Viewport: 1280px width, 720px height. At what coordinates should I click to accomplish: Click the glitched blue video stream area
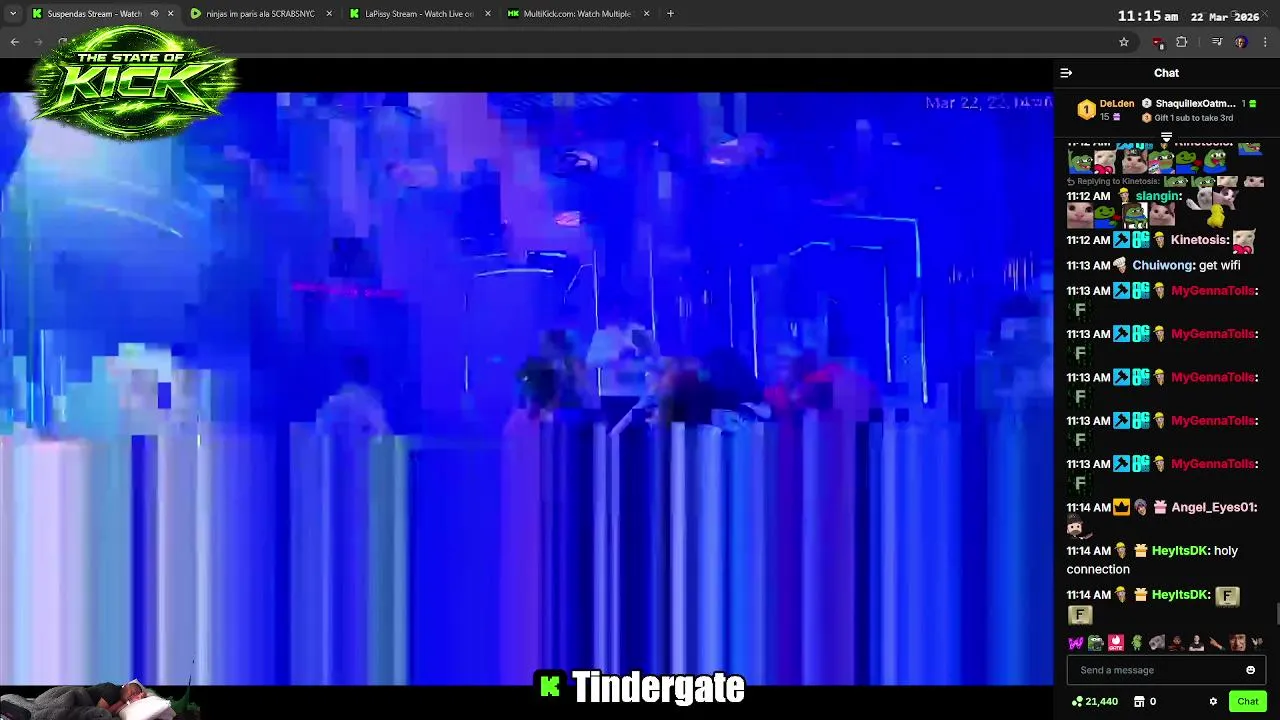[526, 388]
